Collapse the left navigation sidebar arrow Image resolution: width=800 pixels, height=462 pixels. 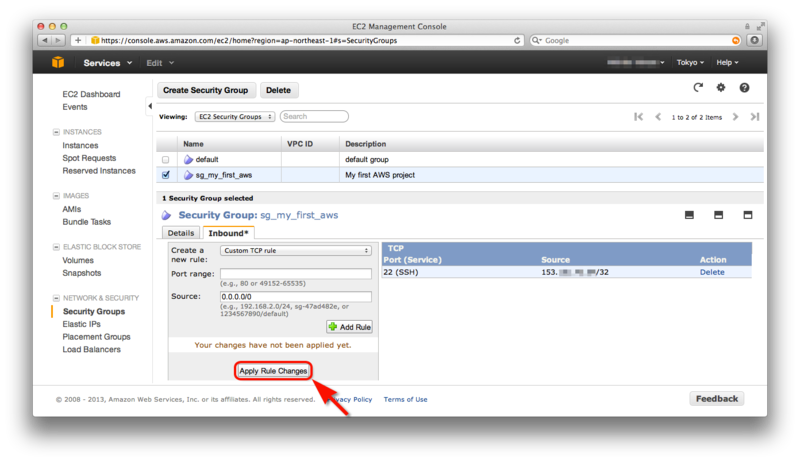tap(149, 106)
